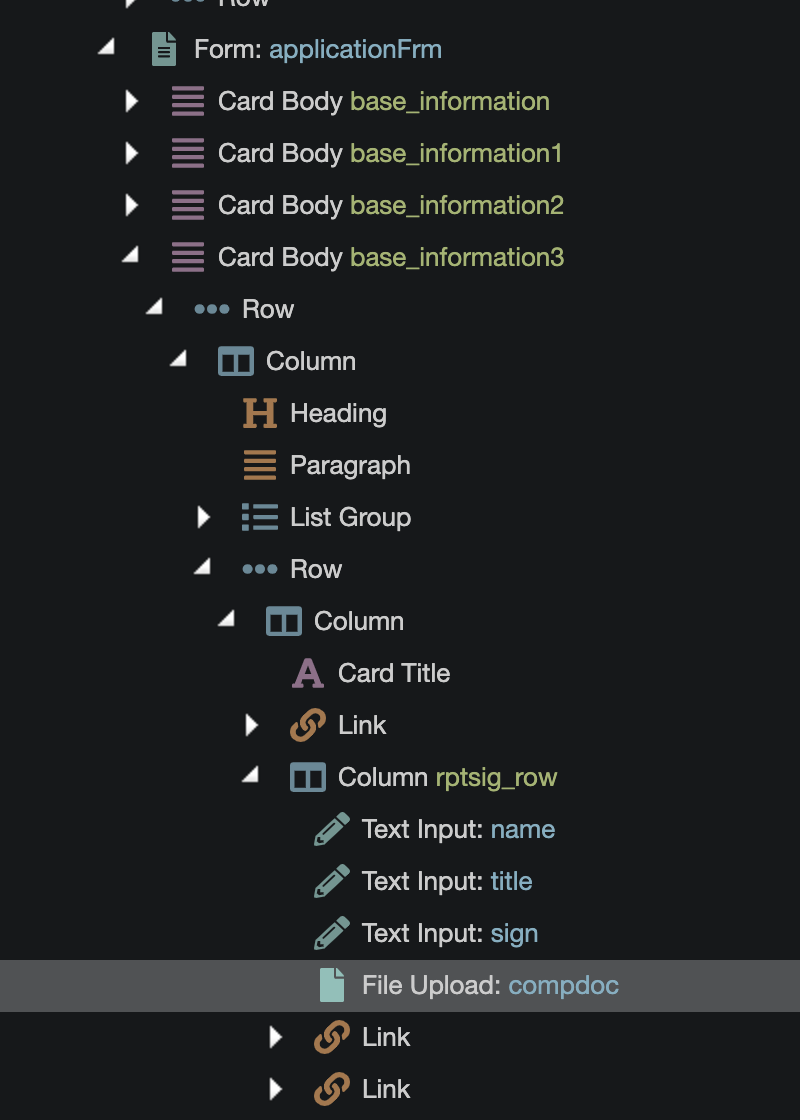Collapse the applicationFrm form node
The width and height of the screenshot is (800, 1120).
pyautogui.click(x=107, y=48)
